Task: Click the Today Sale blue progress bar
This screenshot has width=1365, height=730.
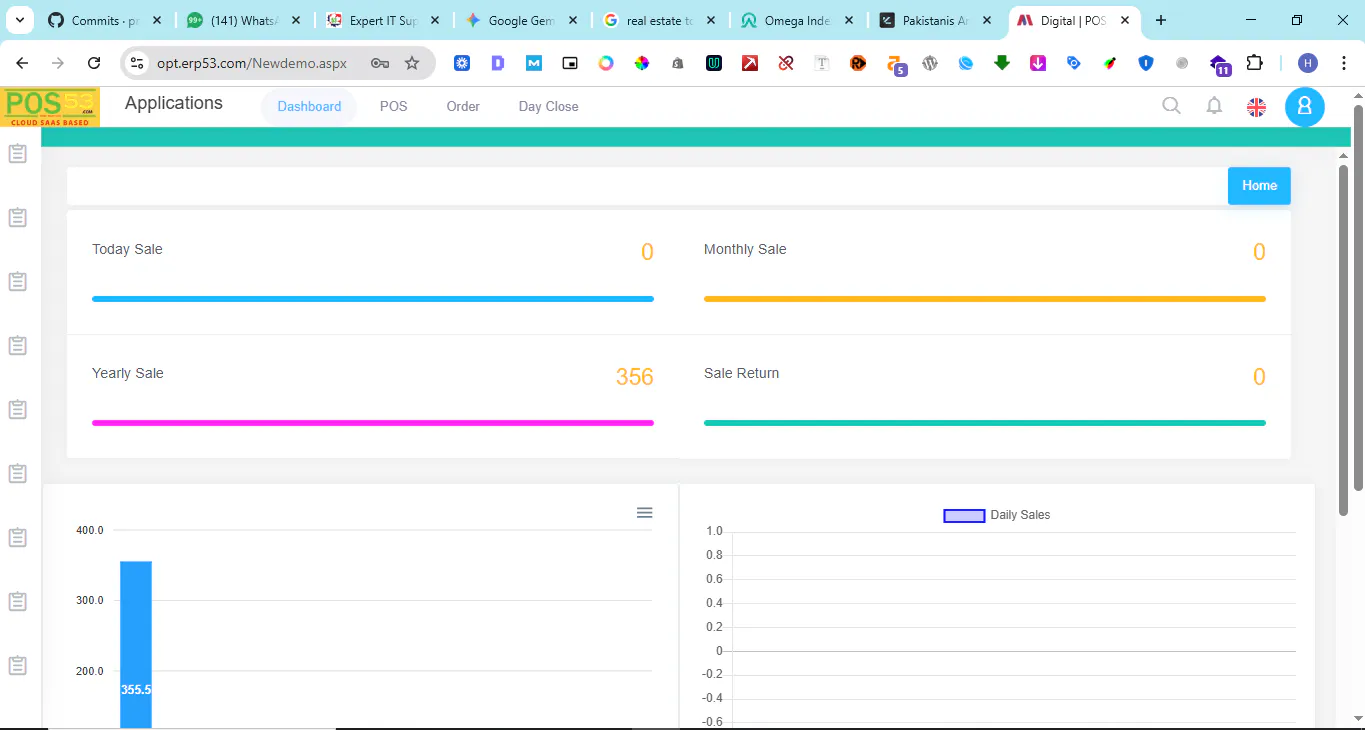Action: click(373, 299)
